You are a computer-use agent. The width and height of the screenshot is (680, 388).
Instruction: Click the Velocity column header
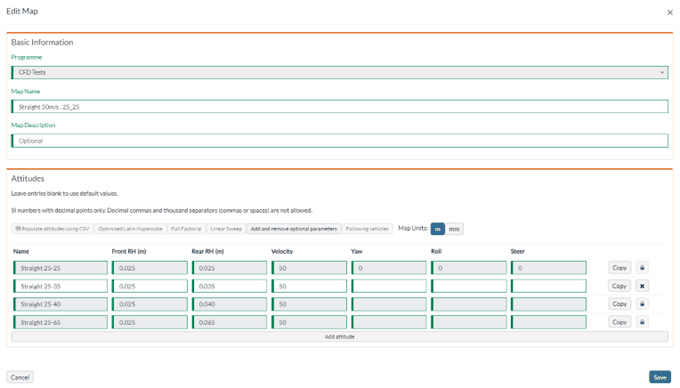tap(282, 251)
